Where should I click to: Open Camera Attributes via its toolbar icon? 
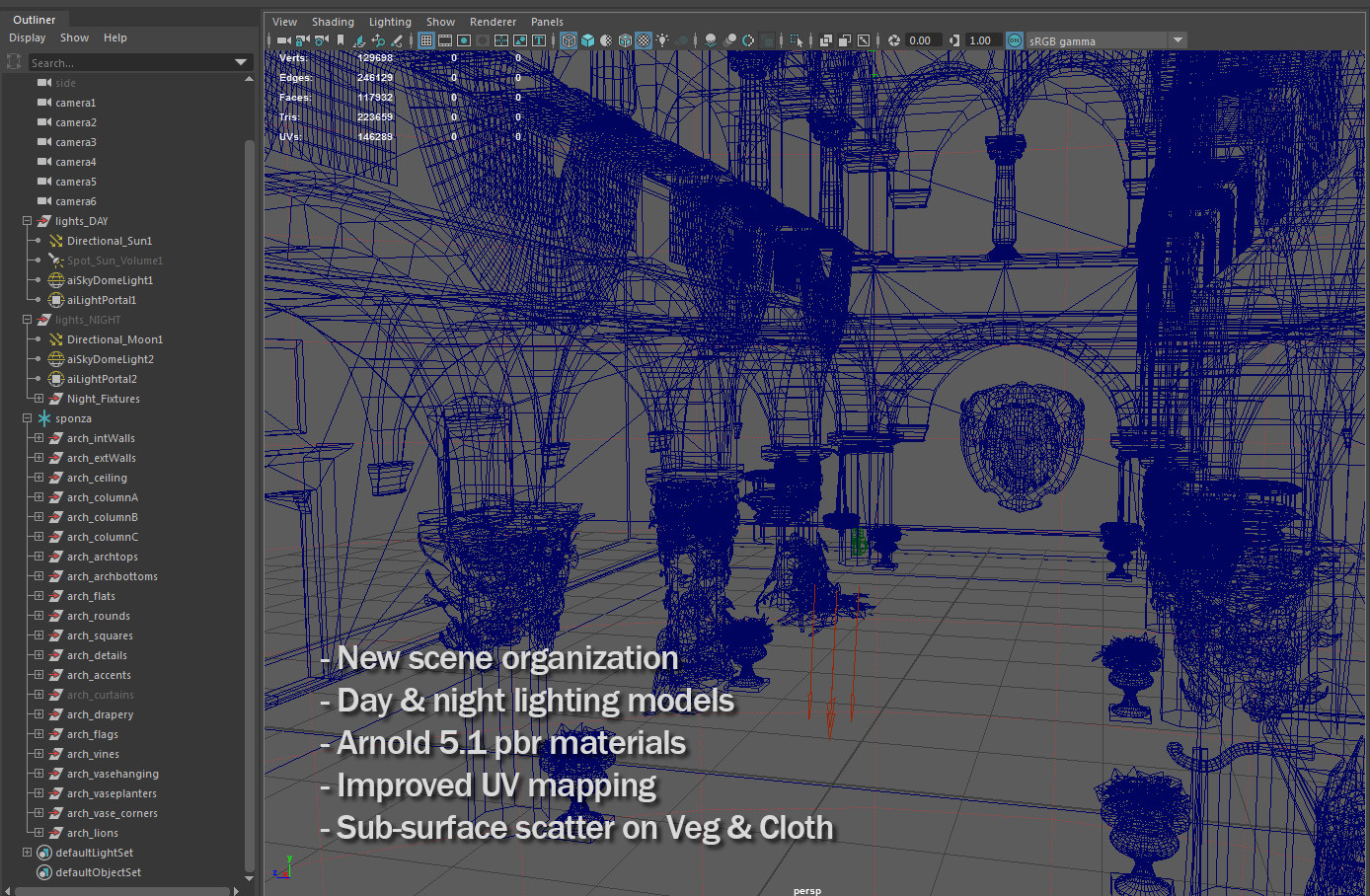point(321,40)
